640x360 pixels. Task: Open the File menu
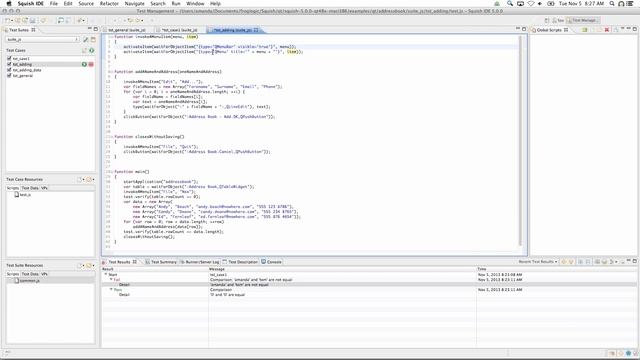(53, 3)
